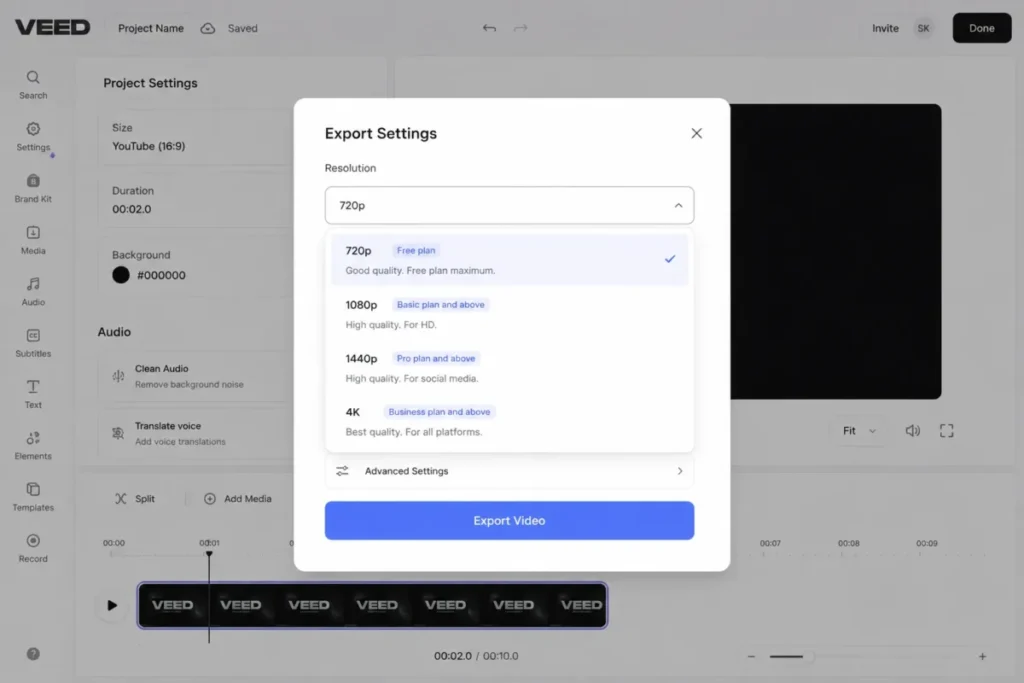Click the #000000 background hex value
Image resolution: width=1024 pixels, height=683 pixels.
pos(161,275)
